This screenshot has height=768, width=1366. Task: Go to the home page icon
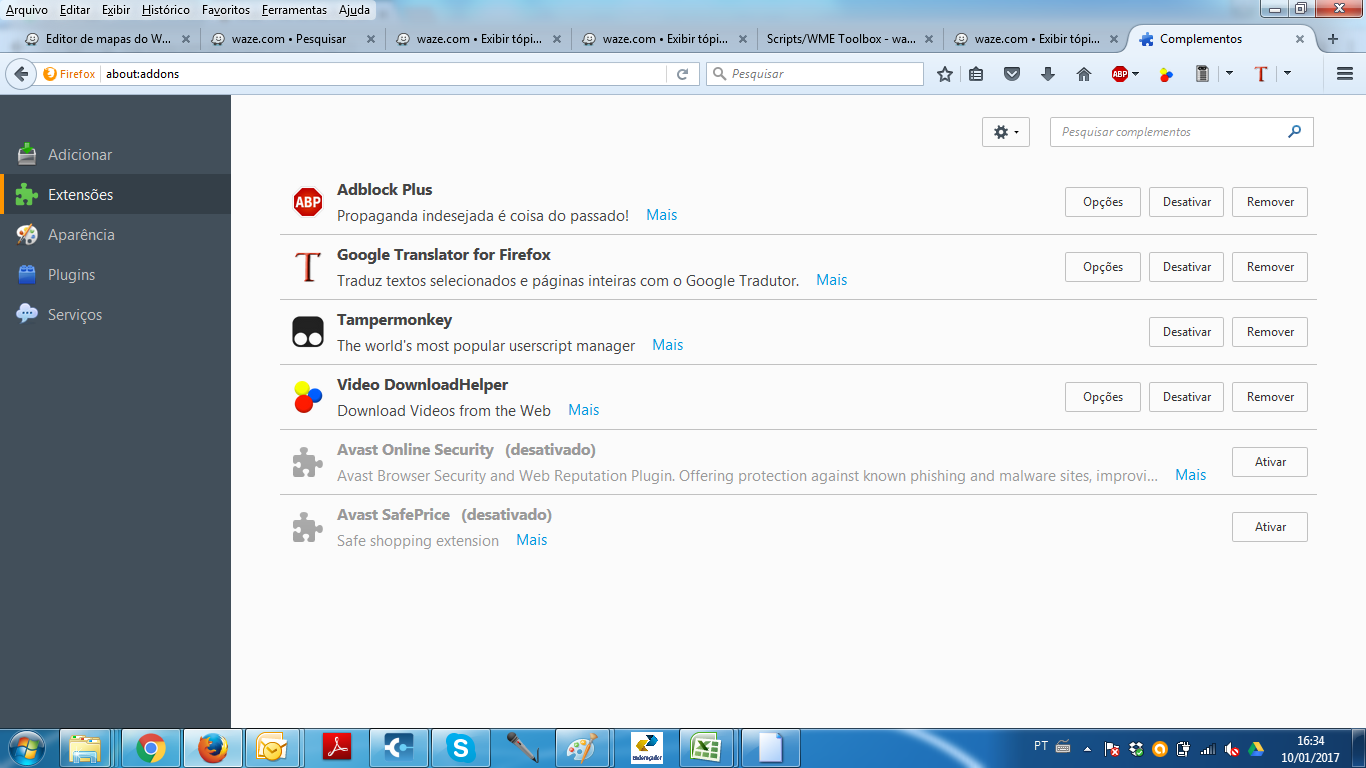tap(1084, 74)
